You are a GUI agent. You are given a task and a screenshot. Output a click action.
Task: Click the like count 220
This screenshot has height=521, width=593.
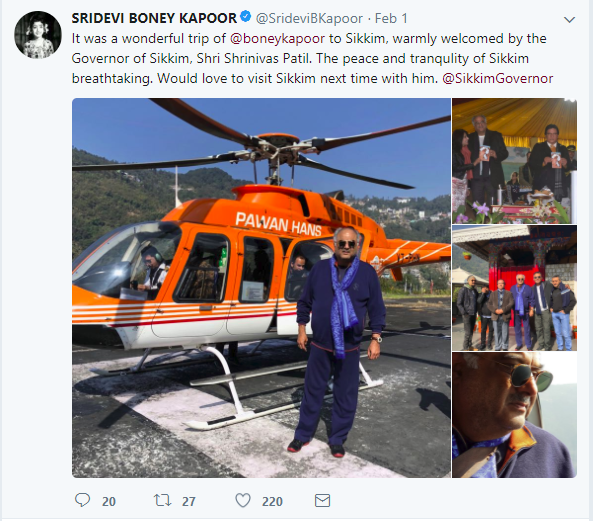(272, 502)
